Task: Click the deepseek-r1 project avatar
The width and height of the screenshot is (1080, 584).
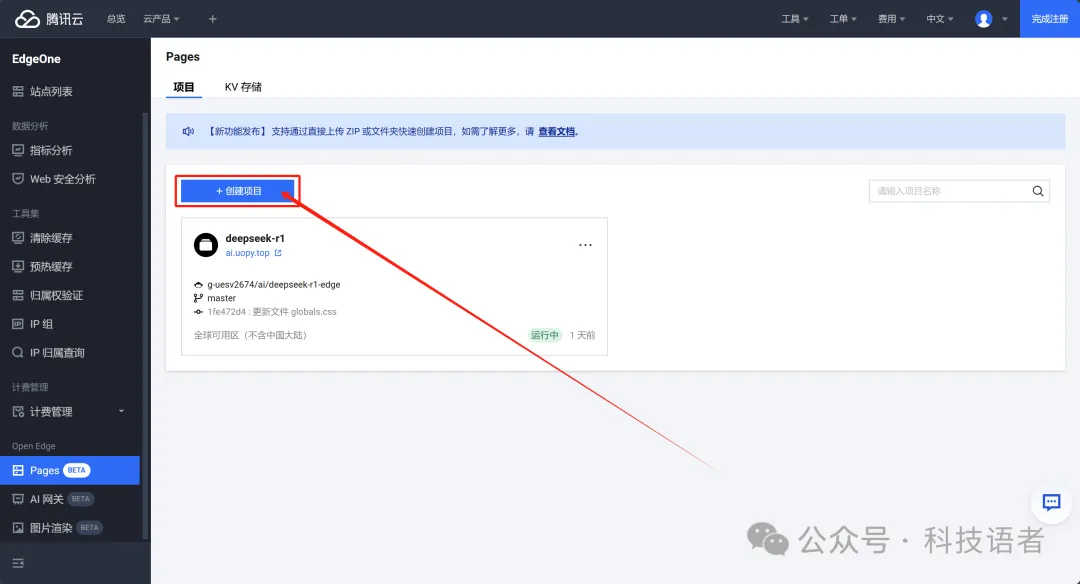Action: pos(205,244)
